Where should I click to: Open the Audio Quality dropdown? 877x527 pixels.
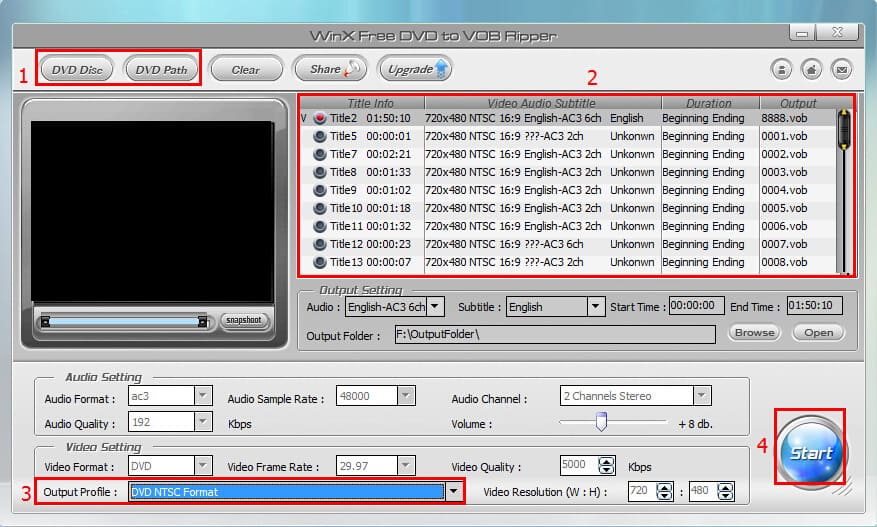pos(203,421)
